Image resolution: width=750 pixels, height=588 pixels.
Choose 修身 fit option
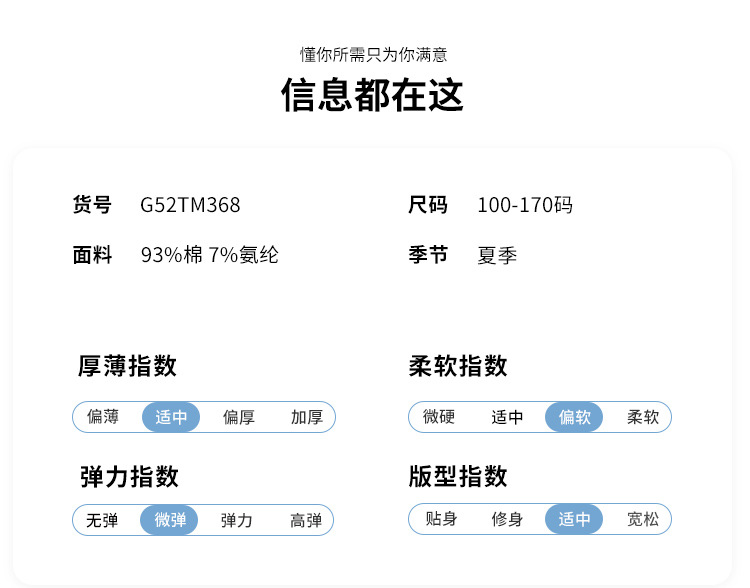[507, 519]
